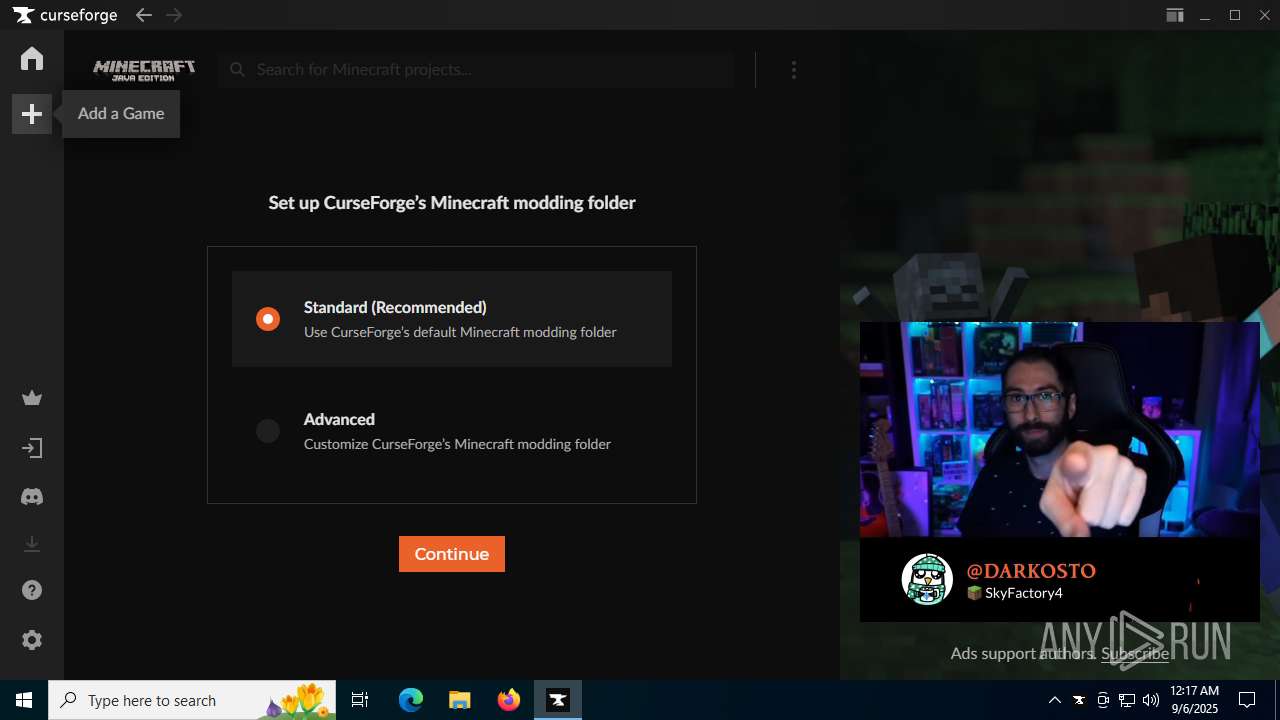Click the window layout icon in title bar
This screenshot has height=720, width=1280.
point(1175,15)
